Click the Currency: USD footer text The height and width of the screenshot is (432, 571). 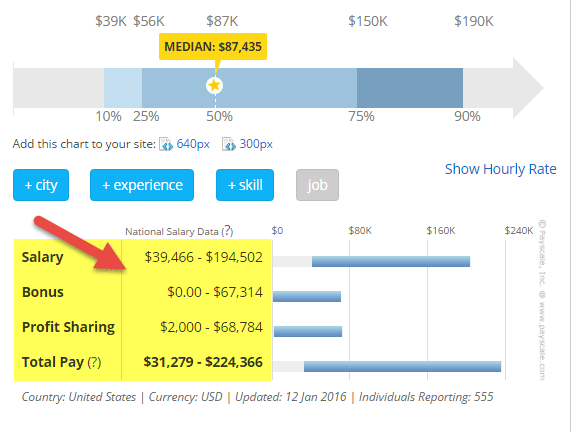[x=185, y=397]
